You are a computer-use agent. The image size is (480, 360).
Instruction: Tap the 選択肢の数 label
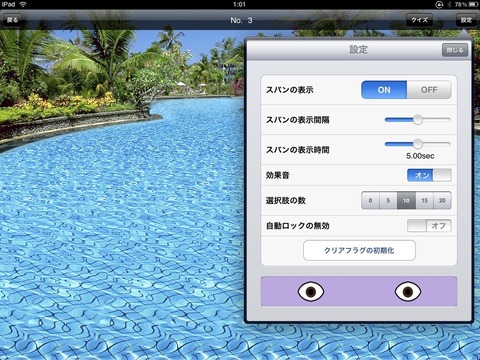tap(286, 200)
